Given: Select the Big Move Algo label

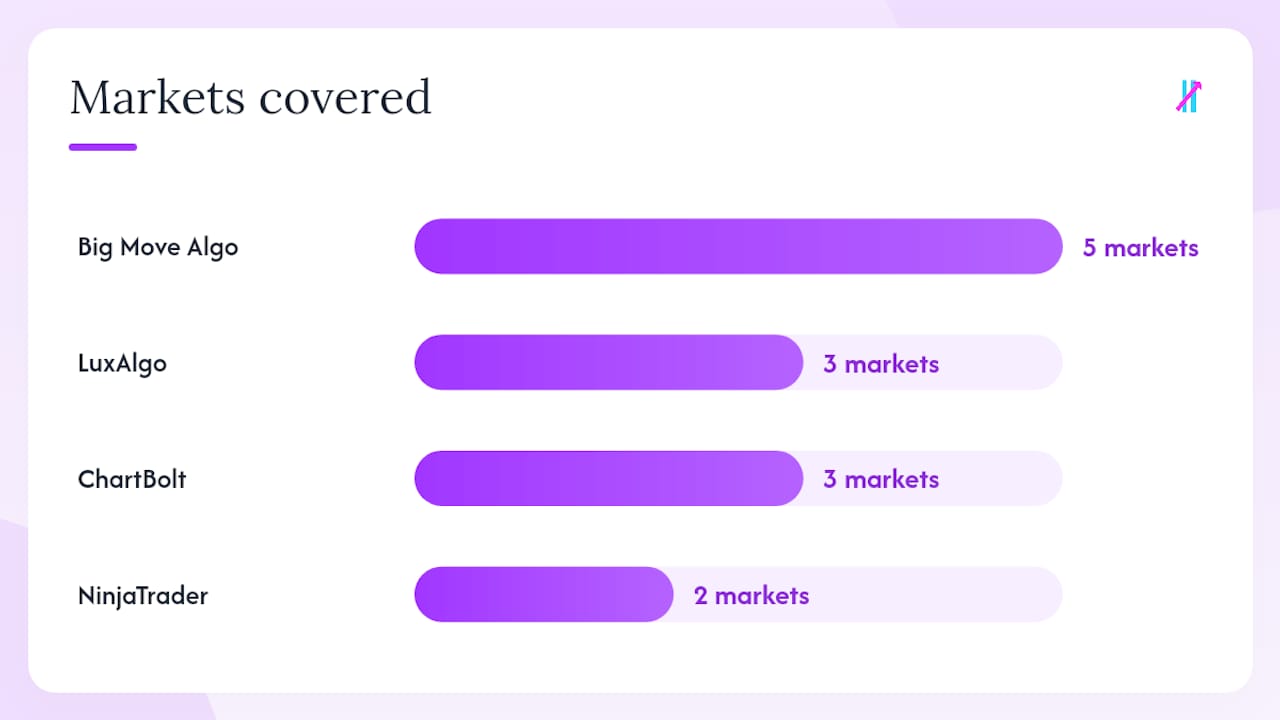Looking at the screenshot, I should pyautogui.click(x=158, y=247).
